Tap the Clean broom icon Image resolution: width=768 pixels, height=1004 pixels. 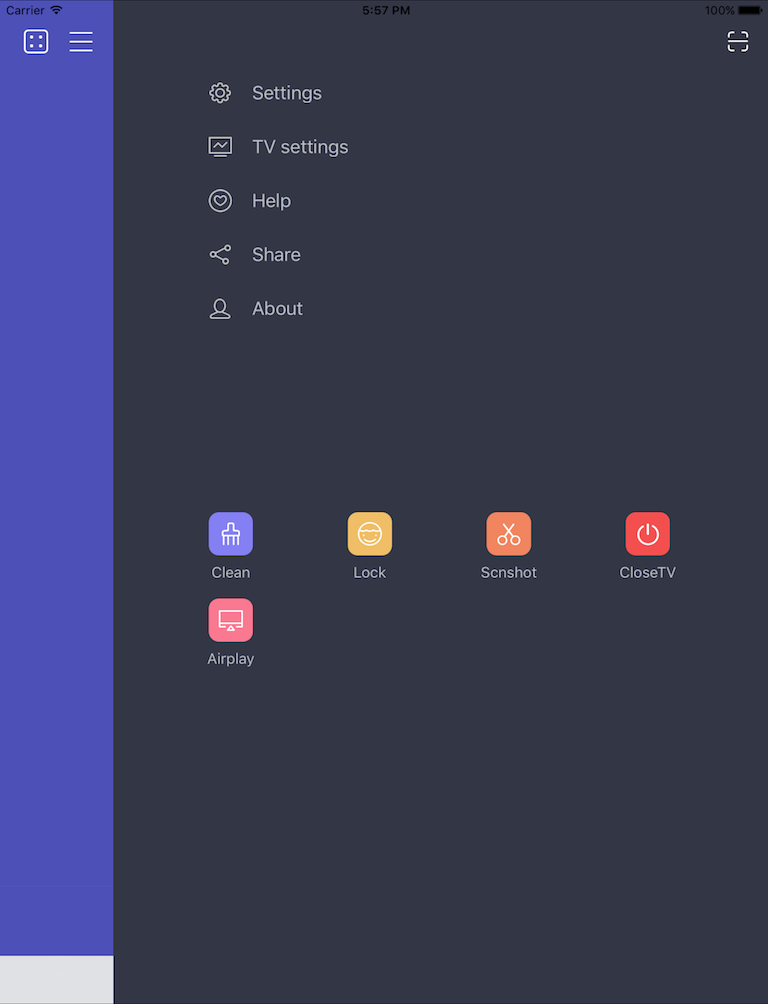tap(231, 533)
